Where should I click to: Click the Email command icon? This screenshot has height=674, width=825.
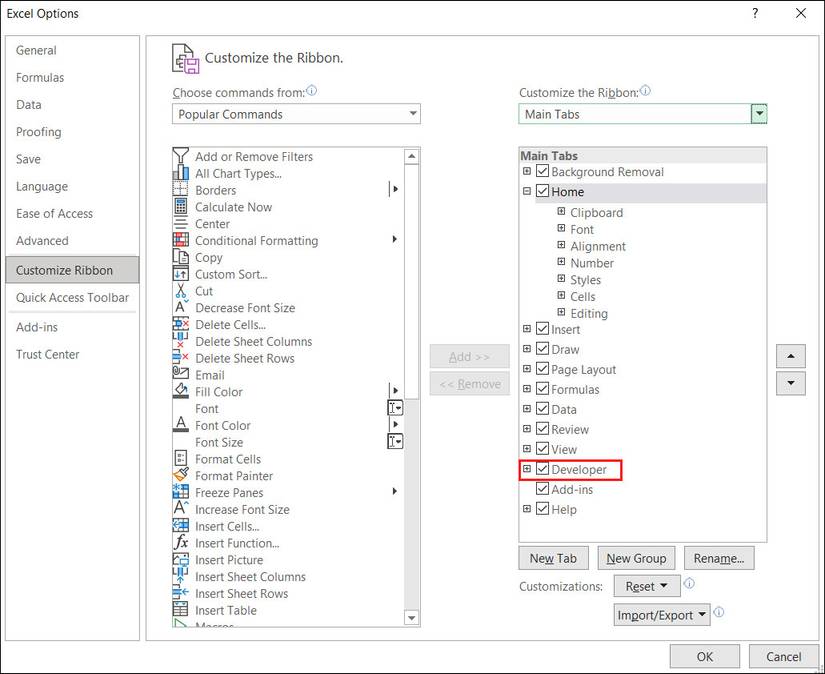tap(180, 373)
